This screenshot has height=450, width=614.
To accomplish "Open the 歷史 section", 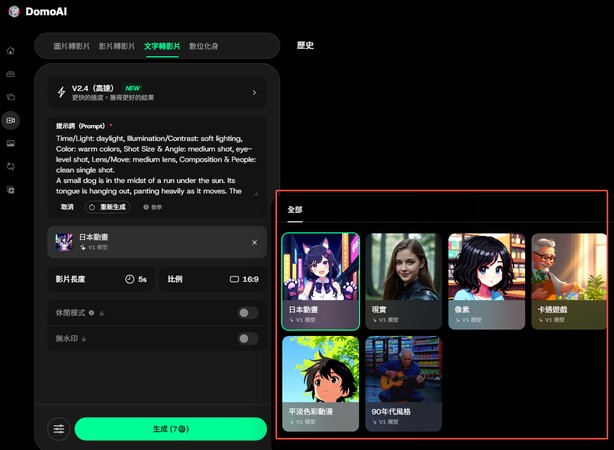I will point(305,45).
